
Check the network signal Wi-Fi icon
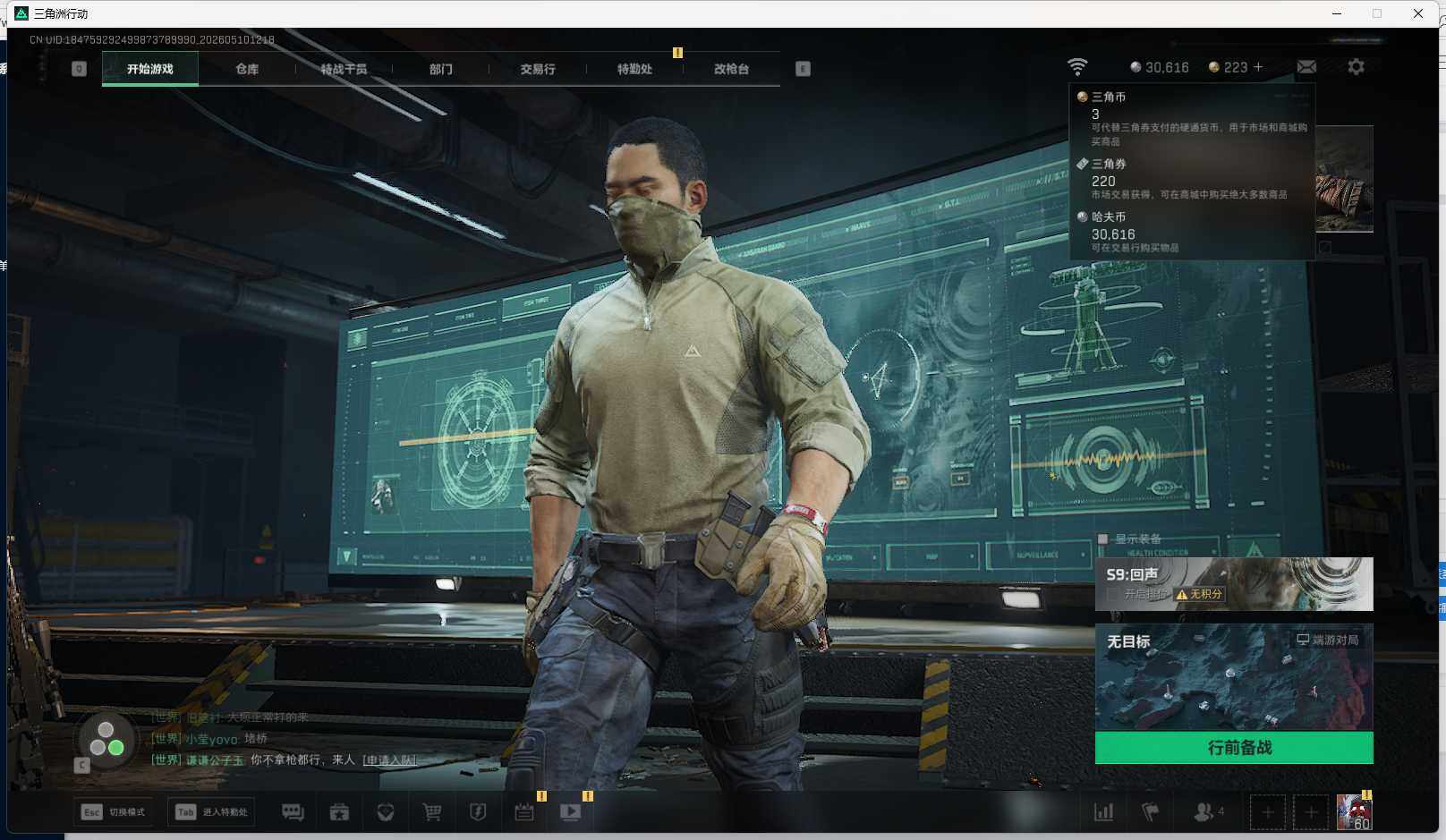pyautogui.click(x=1077, y=67)
